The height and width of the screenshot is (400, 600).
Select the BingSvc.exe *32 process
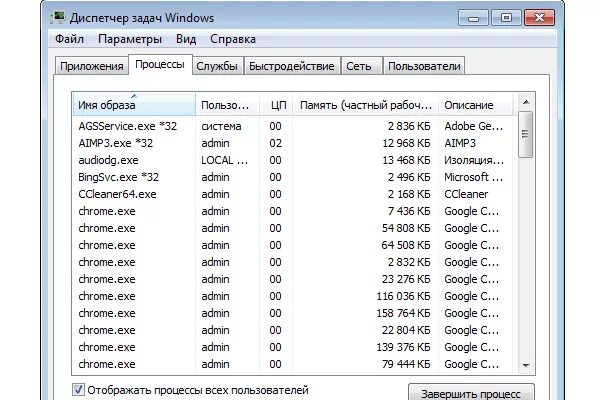(294, 177)
